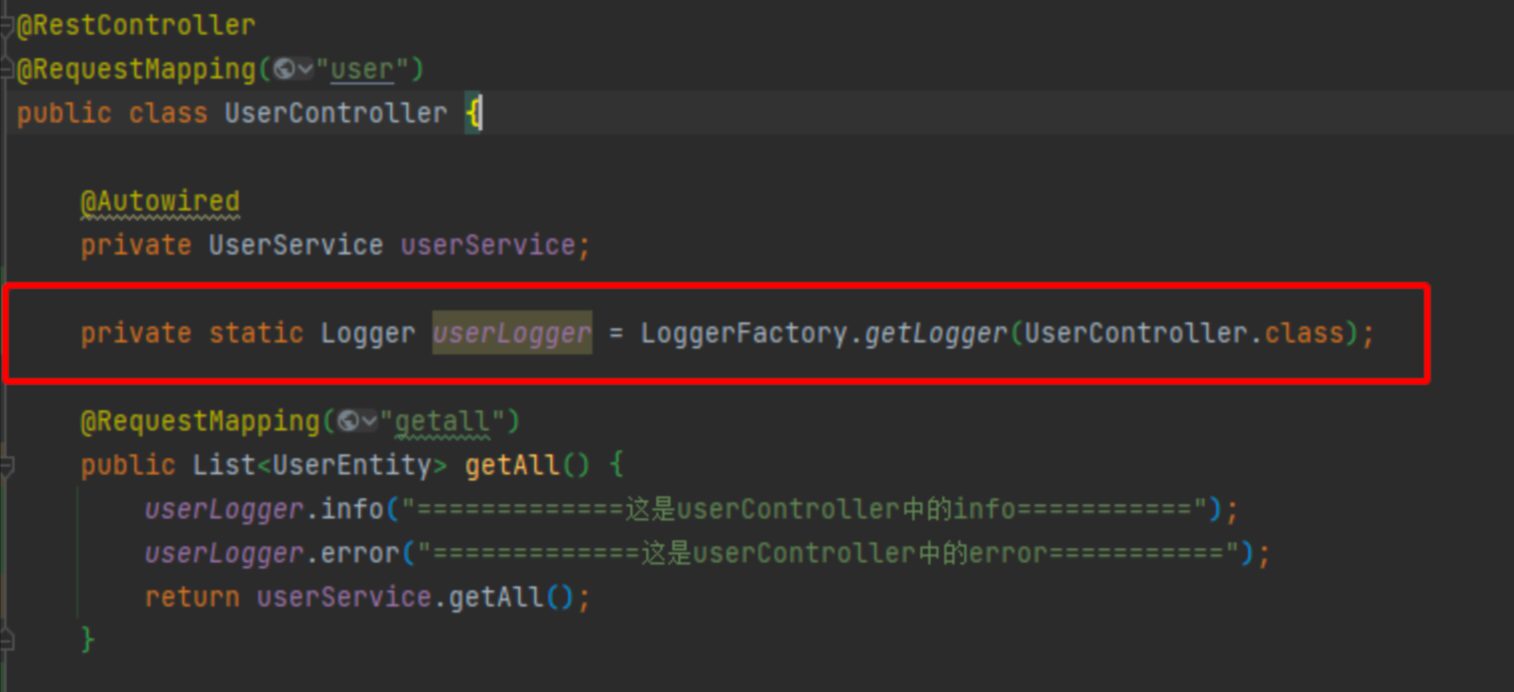Click the "getall" mapping path string
Screen dimensions: 1514x692
pos(441,421)
